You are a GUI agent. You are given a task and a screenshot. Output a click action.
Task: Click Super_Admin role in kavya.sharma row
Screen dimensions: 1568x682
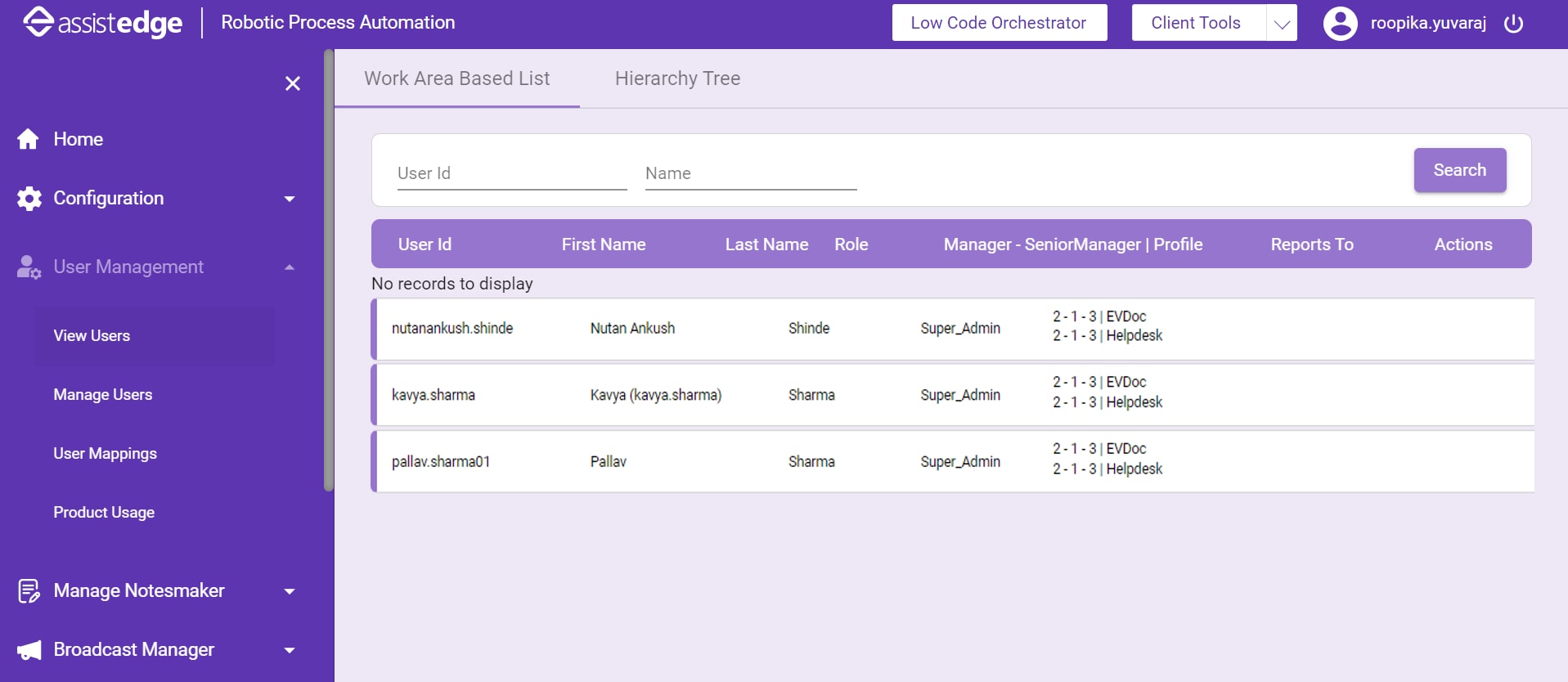[960, 395]
